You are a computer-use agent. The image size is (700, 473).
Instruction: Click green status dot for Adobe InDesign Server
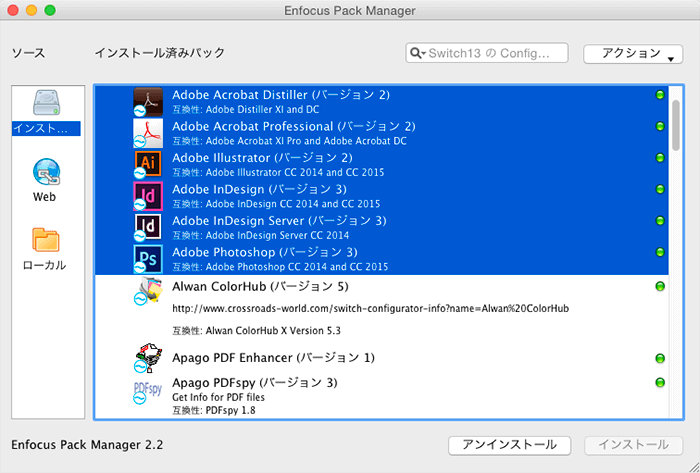pyautogui.click(x=660, y=220)
